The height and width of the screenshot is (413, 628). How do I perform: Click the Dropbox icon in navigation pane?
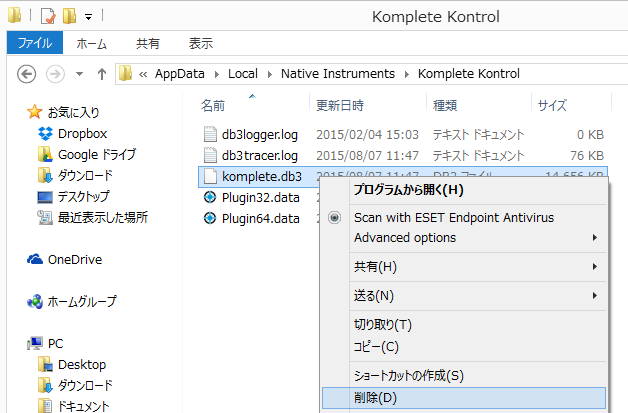coord(45,133)
